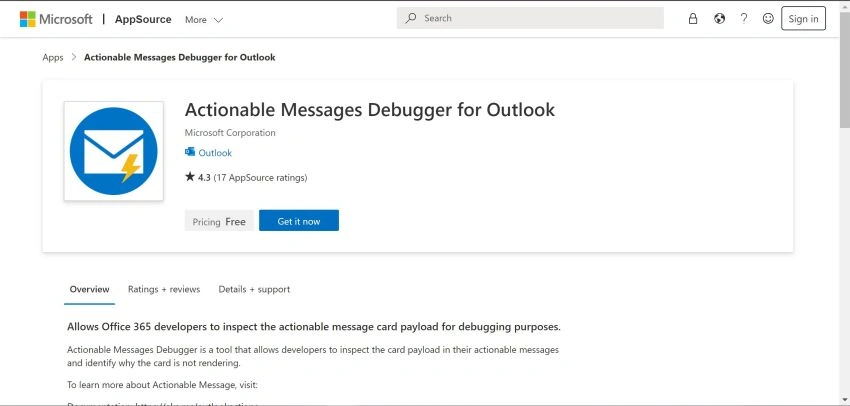Expand the More dropdown menu

(204, 20)
